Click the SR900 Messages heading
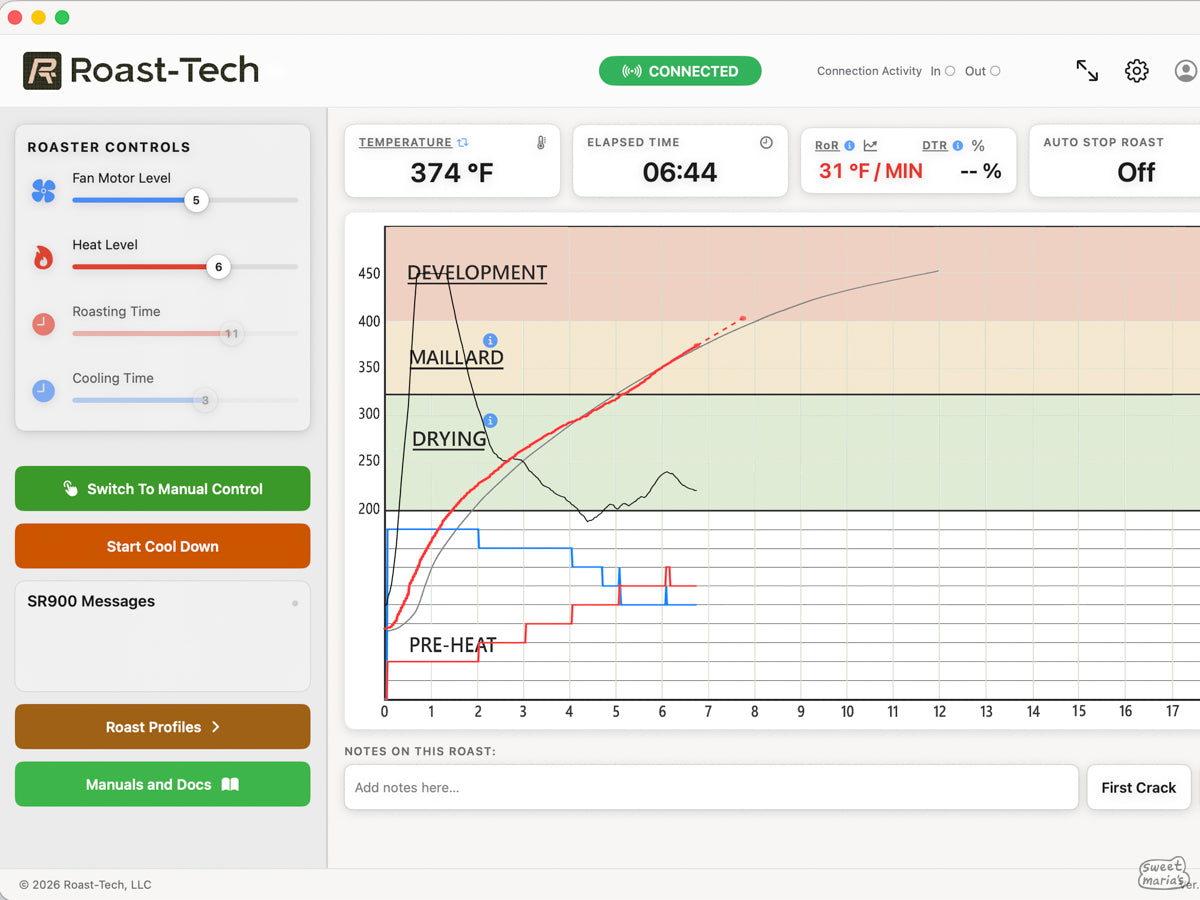The image size is (1200, 900). [91, 601]
